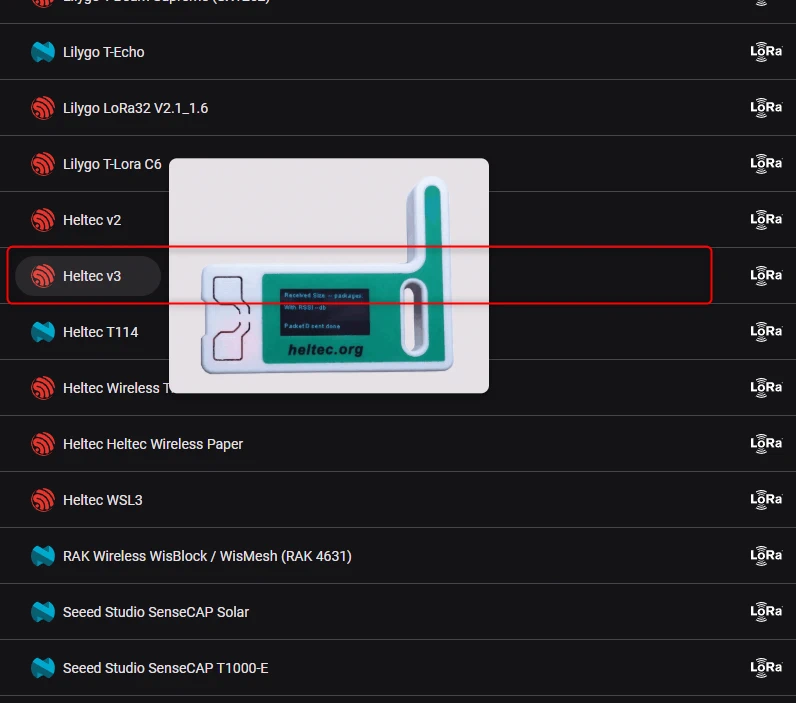
Task: Click the Heltec device preview image
Action: [x=329, y=276]
